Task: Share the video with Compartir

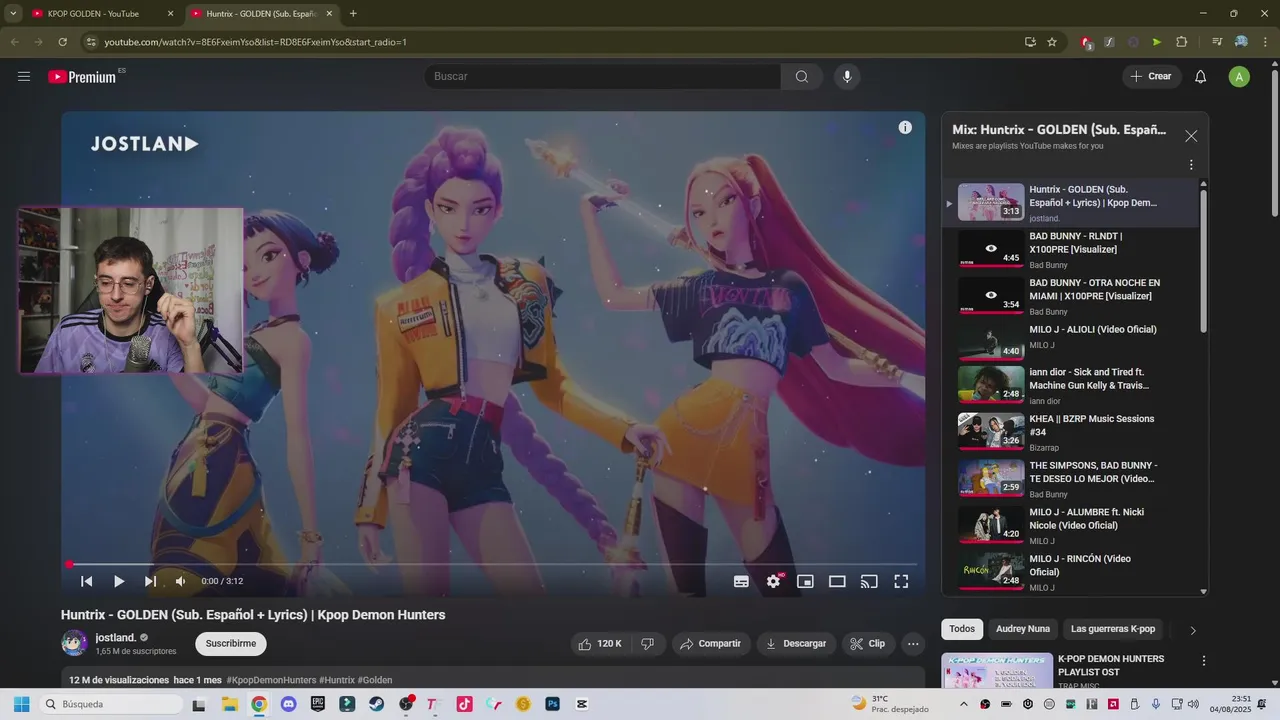Action: (710, 644)
